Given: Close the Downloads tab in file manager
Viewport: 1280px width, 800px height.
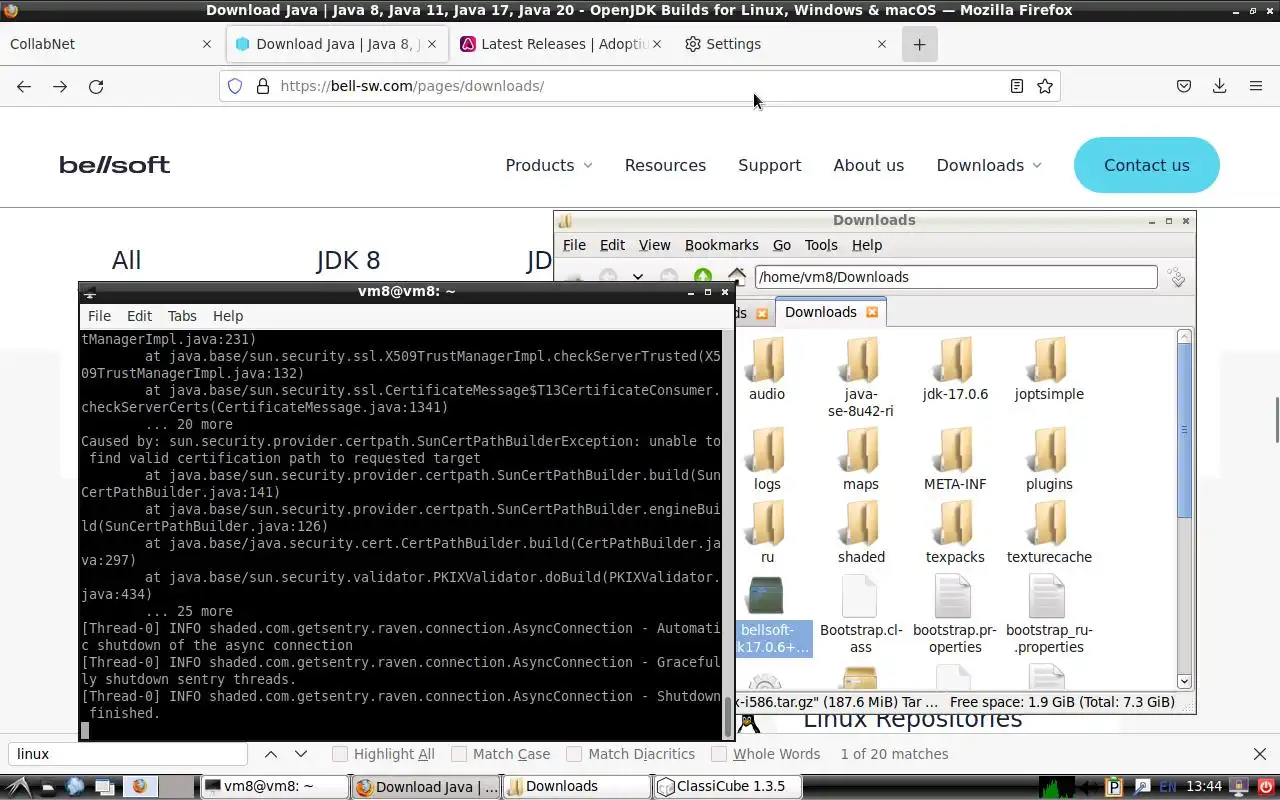Looking at the screenshot, I should pyautogui.click(x=872, y=312).
